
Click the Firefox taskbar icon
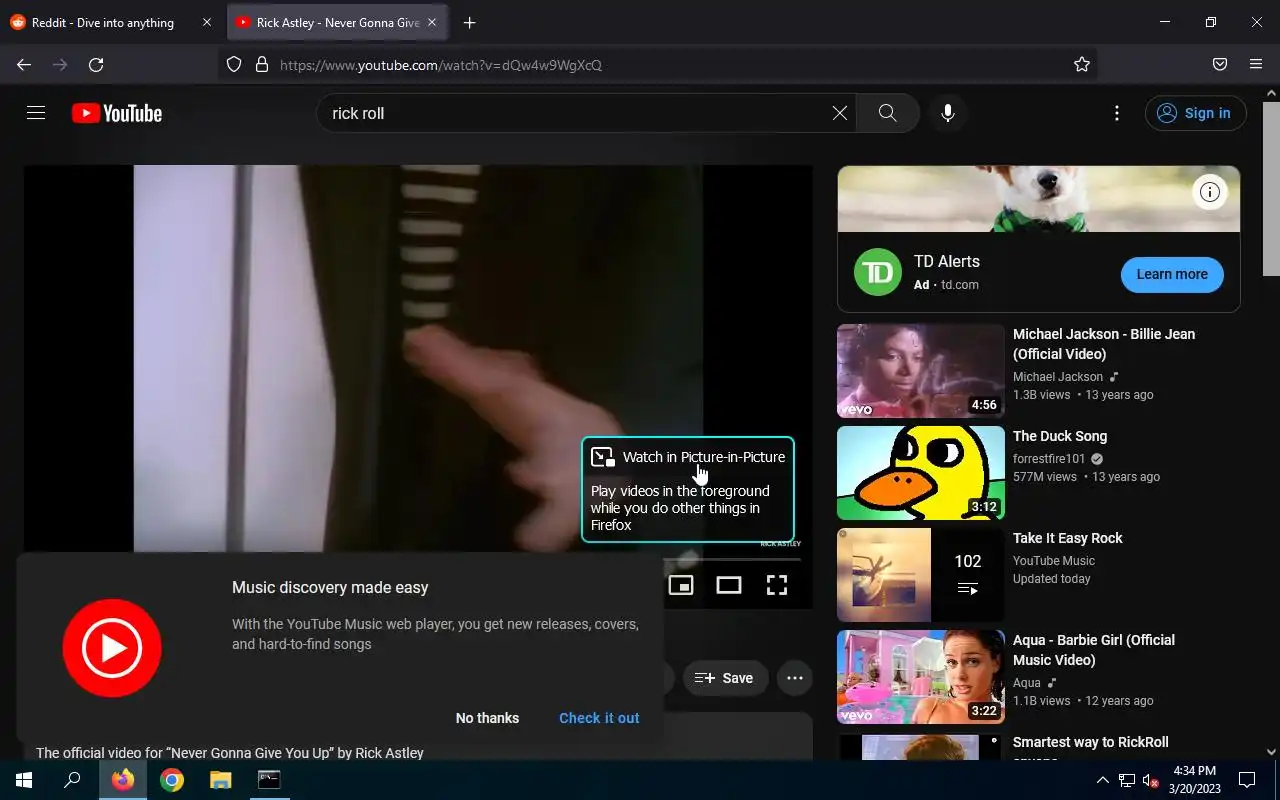click(123, 780)
